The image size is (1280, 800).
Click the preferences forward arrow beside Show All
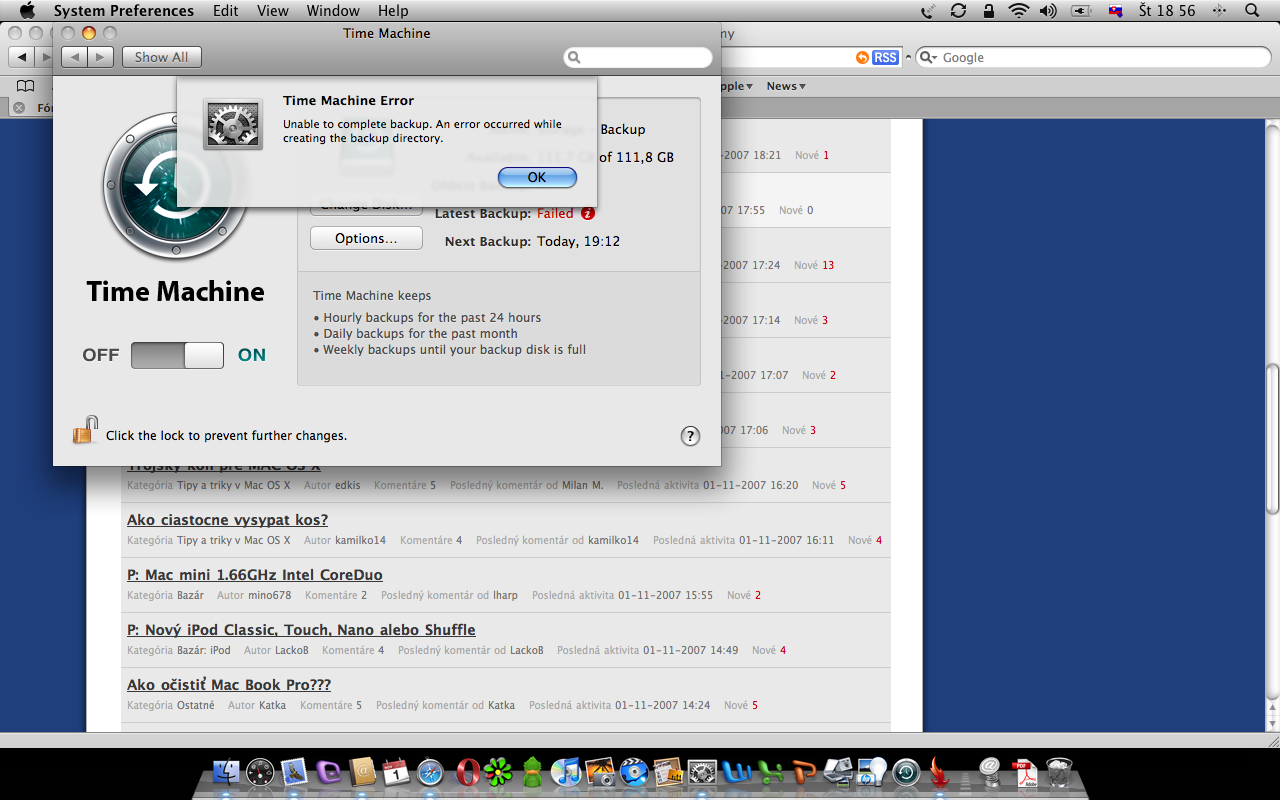point(99,57)
